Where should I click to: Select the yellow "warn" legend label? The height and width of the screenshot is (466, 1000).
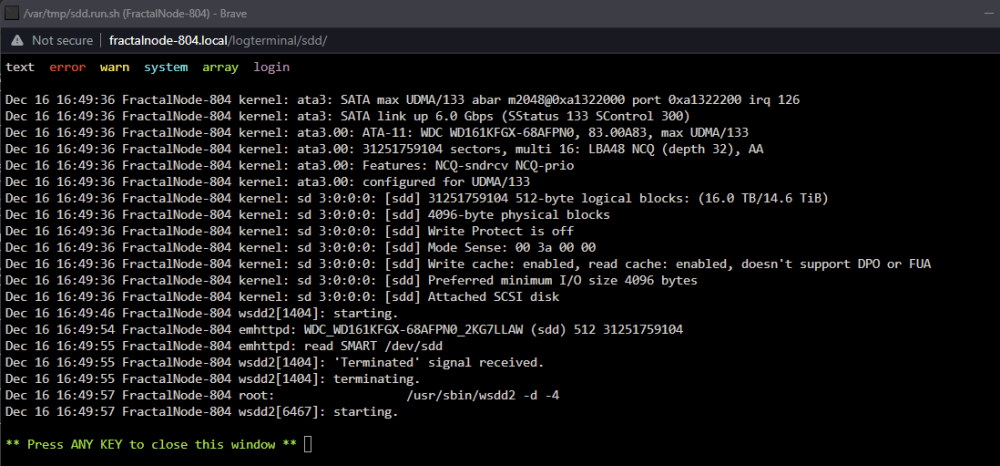tap(114, 67)
